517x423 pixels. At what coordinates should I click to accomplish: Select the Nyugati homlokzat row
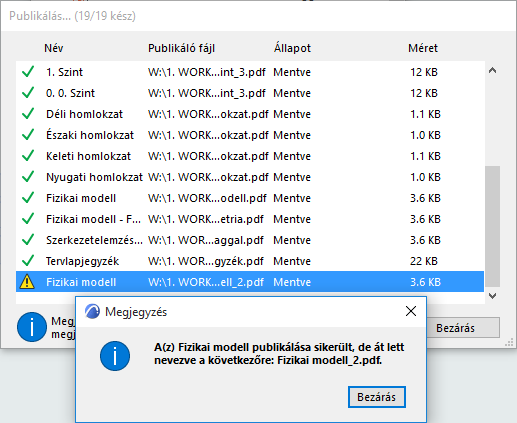250,177
